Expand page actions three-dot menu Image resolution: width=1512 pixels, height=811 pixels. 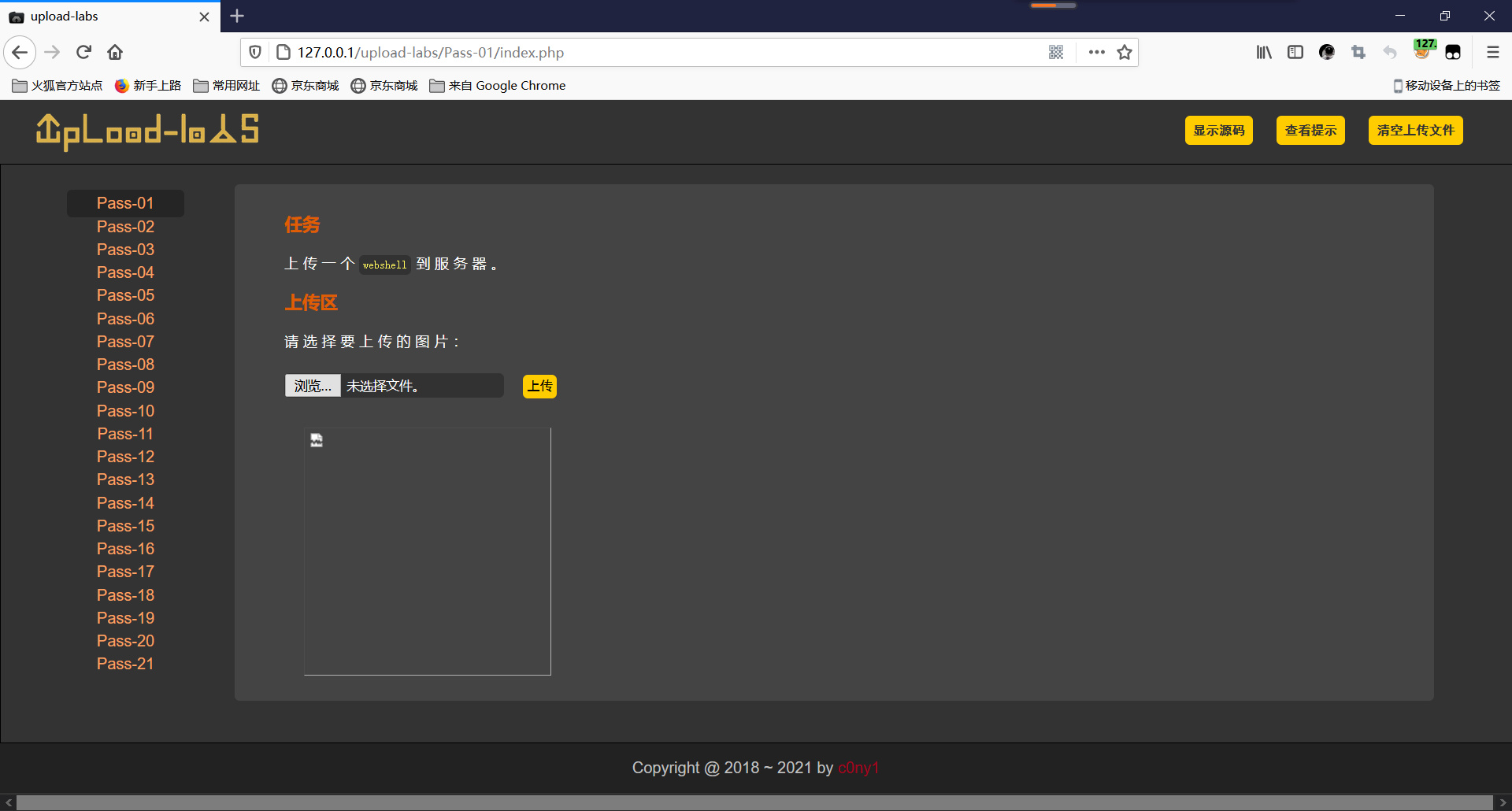pos(1096,52)
